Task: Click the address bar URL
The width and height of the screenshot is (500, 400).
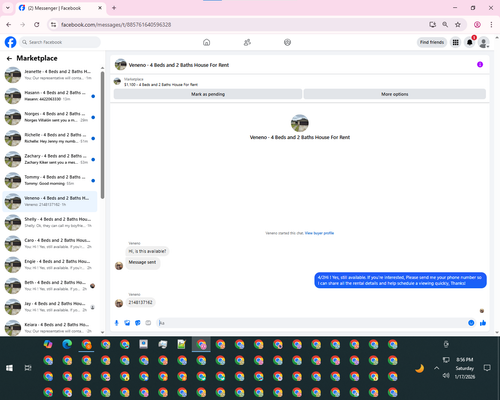Action: coord(116,25)
